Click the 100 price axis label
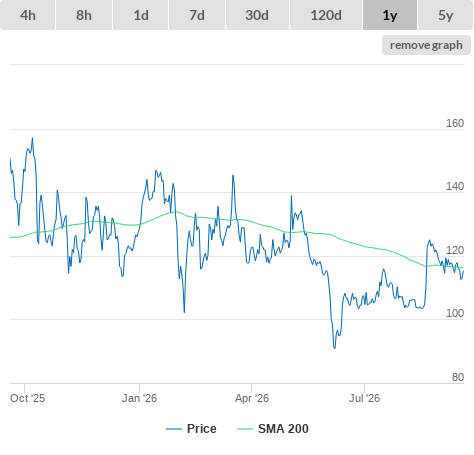 pos(455,313)
